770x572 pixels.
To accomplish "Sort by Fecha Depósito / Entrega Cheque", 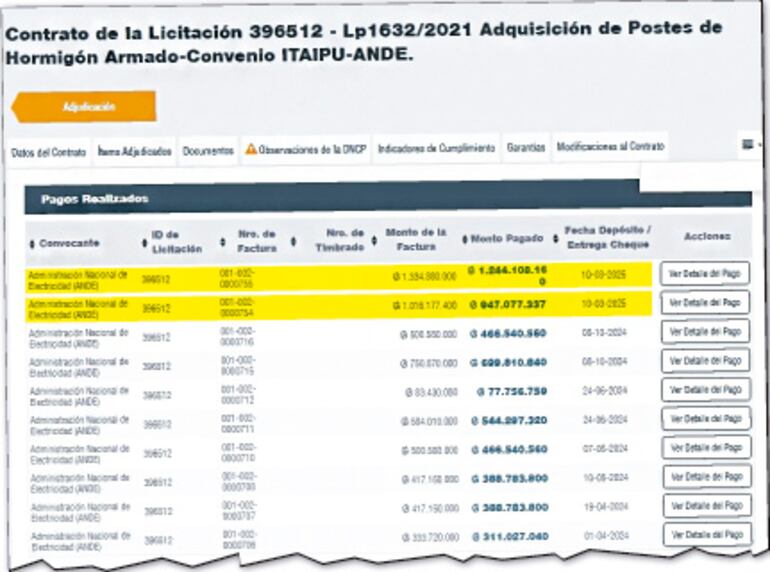I will [555, 238].
